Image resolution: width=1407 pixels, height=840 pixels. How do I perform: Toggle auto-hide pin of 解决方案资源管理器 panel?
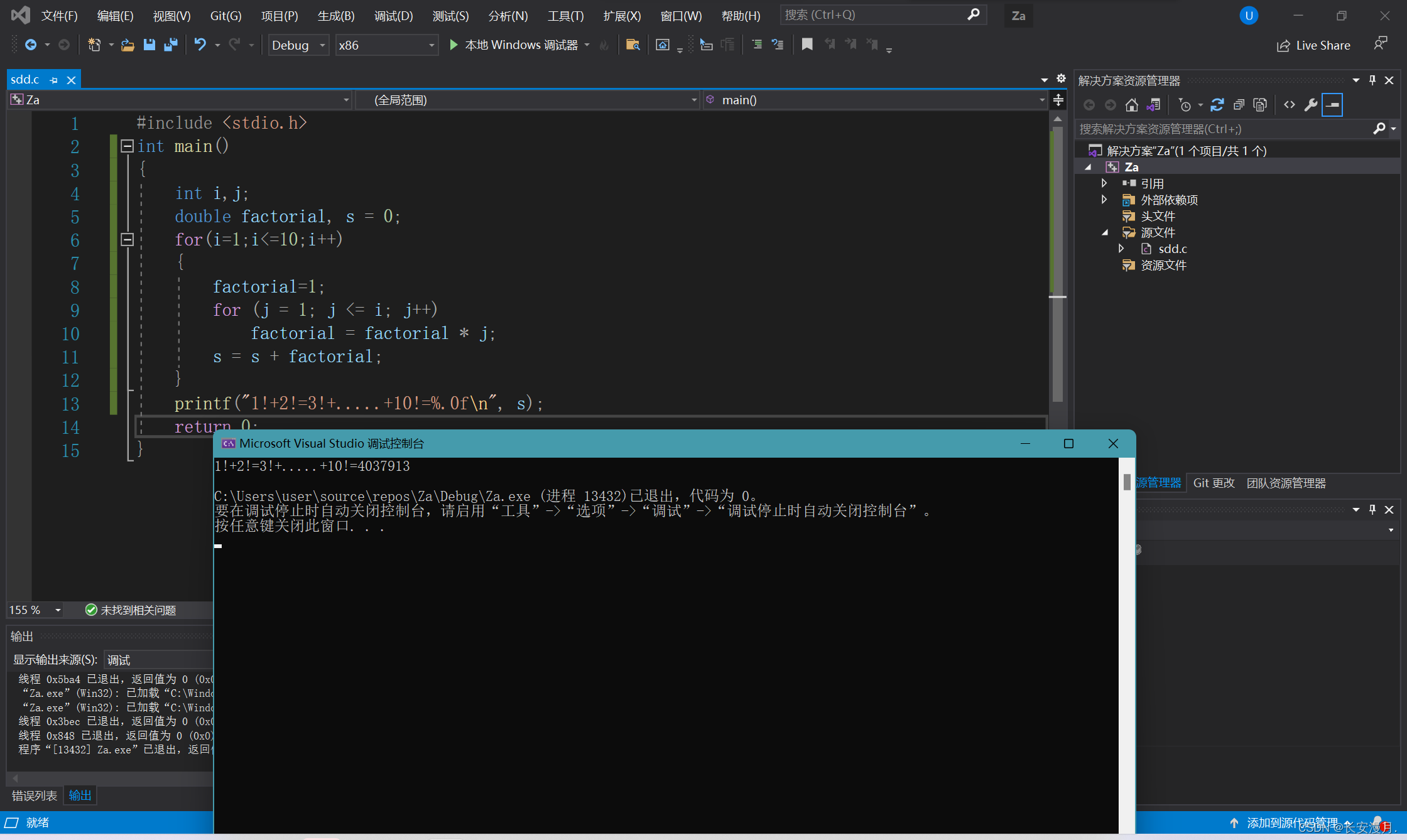tap(1372, 80)
